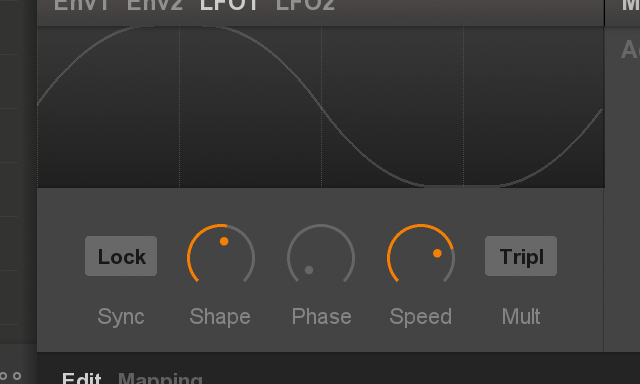Click the LFO sine waveform display

point(321,107)
